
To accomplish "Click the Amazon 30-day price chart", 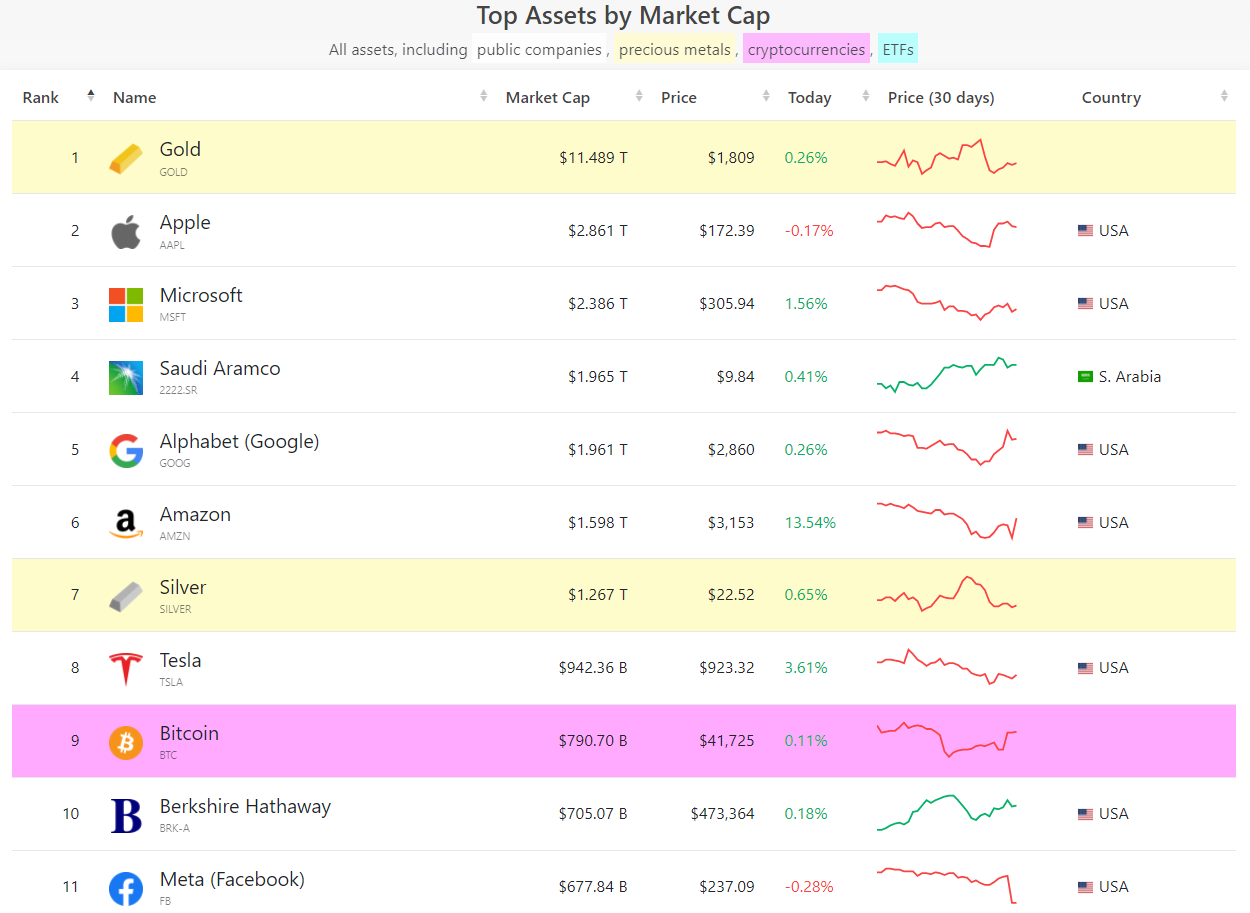I will [x=947, y=520].
